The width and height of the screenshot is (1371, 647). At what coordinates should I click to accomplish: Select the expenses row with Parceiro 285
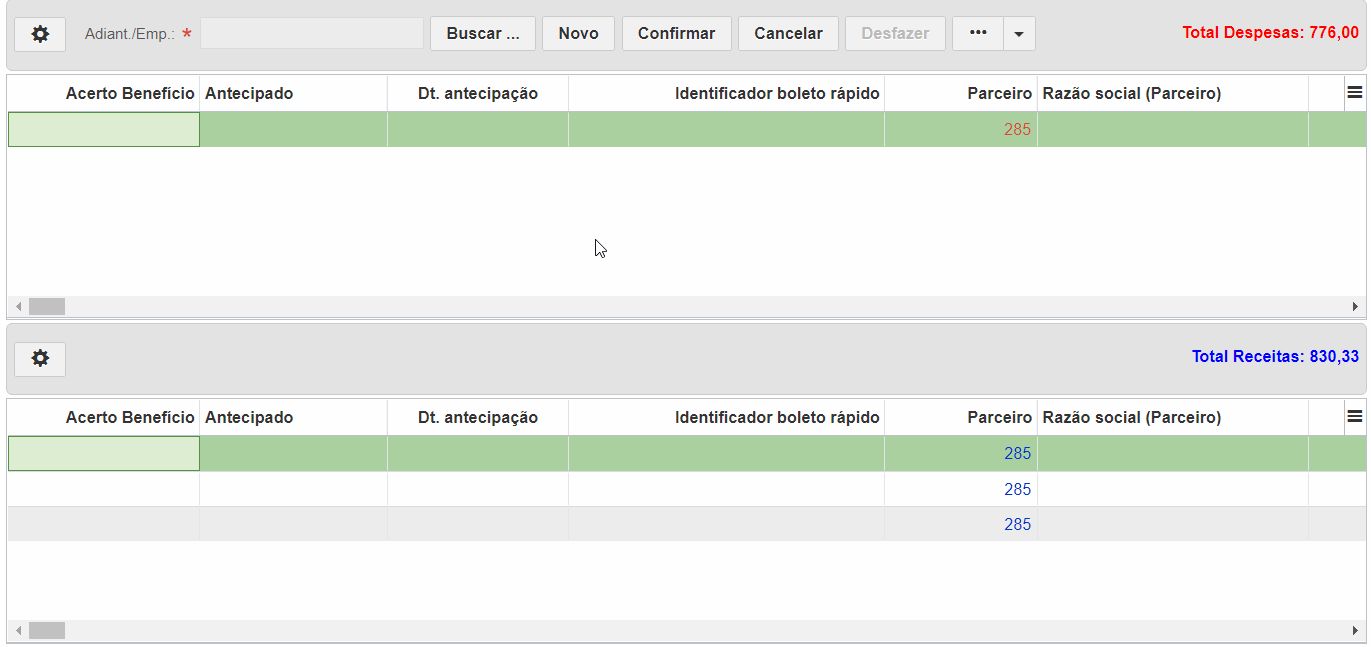coord(687,129)
